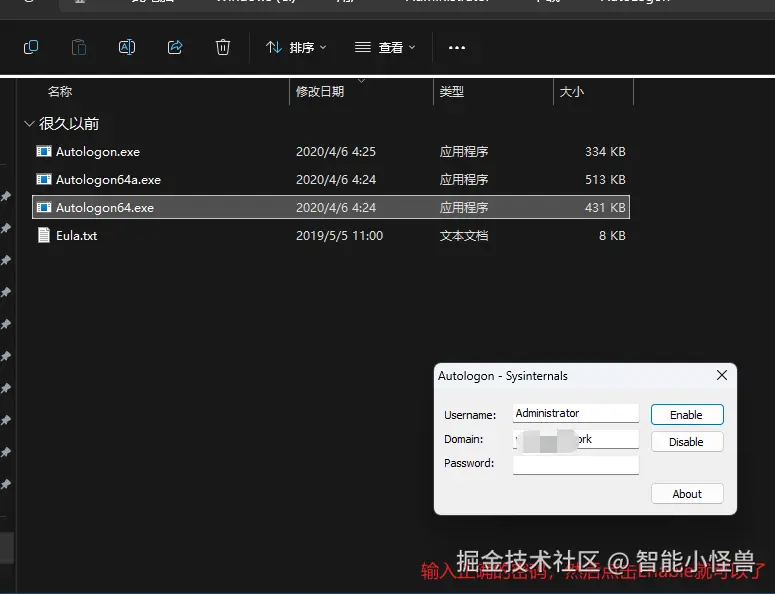This screenshot has width=775, height=594.
Task: Sort by the 名称 column header
Action: coord(60,91)
